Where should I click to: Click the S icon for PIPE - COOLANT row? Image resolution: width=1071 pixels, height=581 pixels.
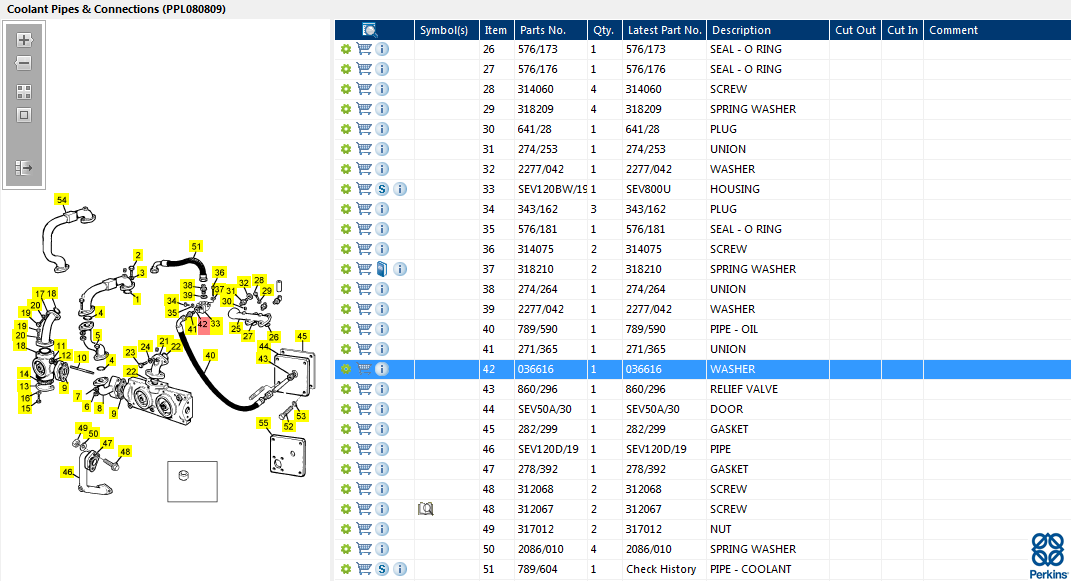pyautogui.click(x=382, y=569)
